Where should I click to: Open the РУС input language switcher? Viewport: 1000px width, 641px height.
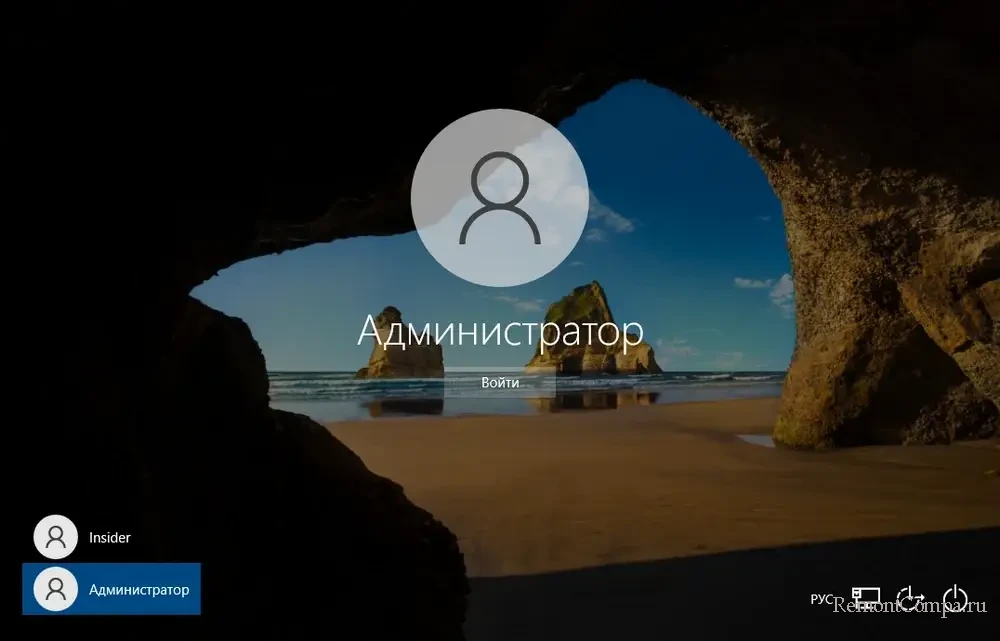tap(821, 600)
